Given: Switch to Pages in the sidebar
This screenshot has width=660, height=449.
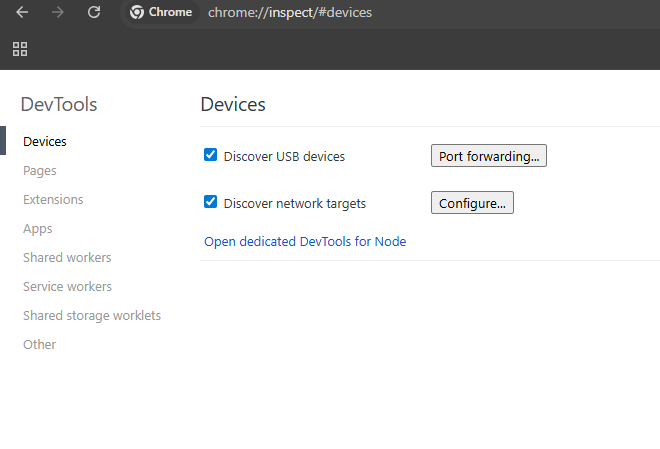Looking at the screenshot, I should tap(40, 171).
